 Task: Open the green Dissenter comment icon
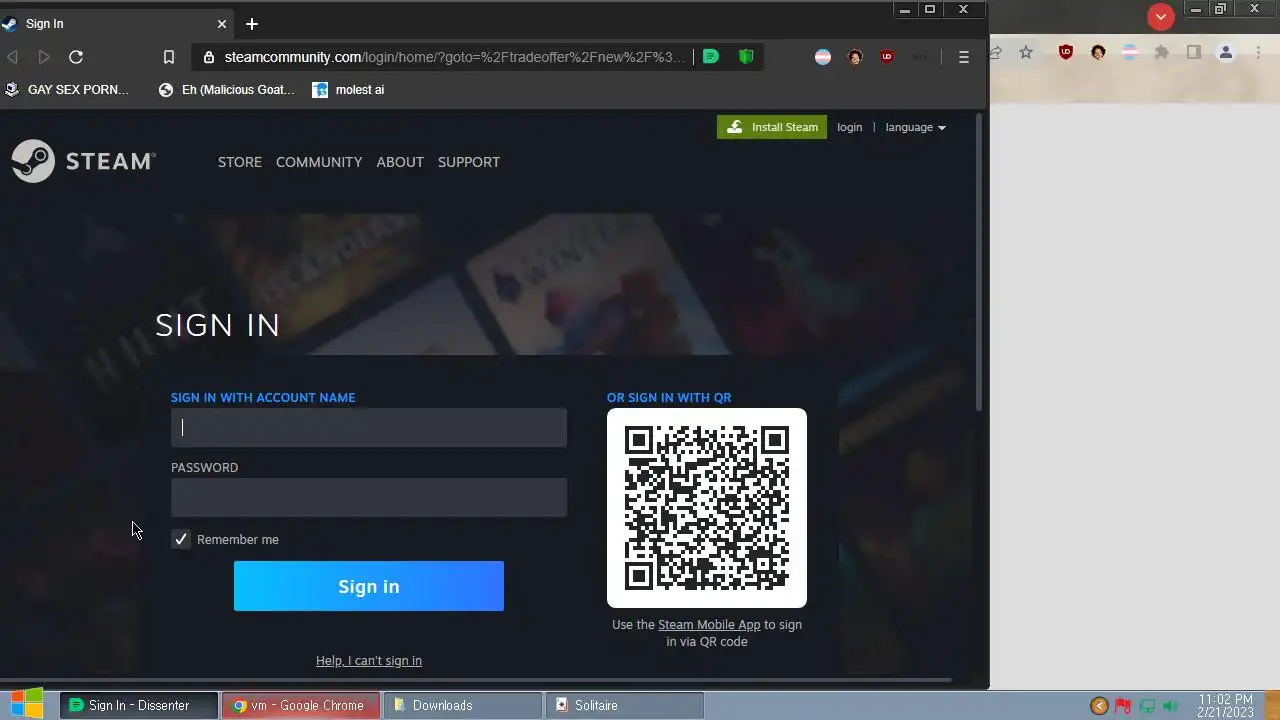(711, 57)
